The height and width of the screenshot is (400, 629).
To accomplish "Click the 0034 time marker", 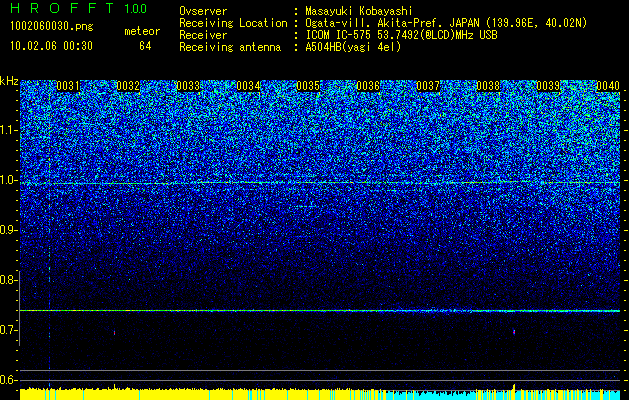I will point(248,86).
